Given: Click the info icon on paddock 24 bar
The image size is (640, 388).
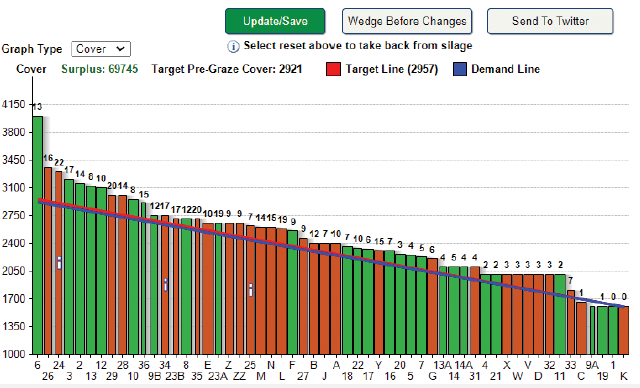Looking at the screenshot, I should tap(59, 263).
